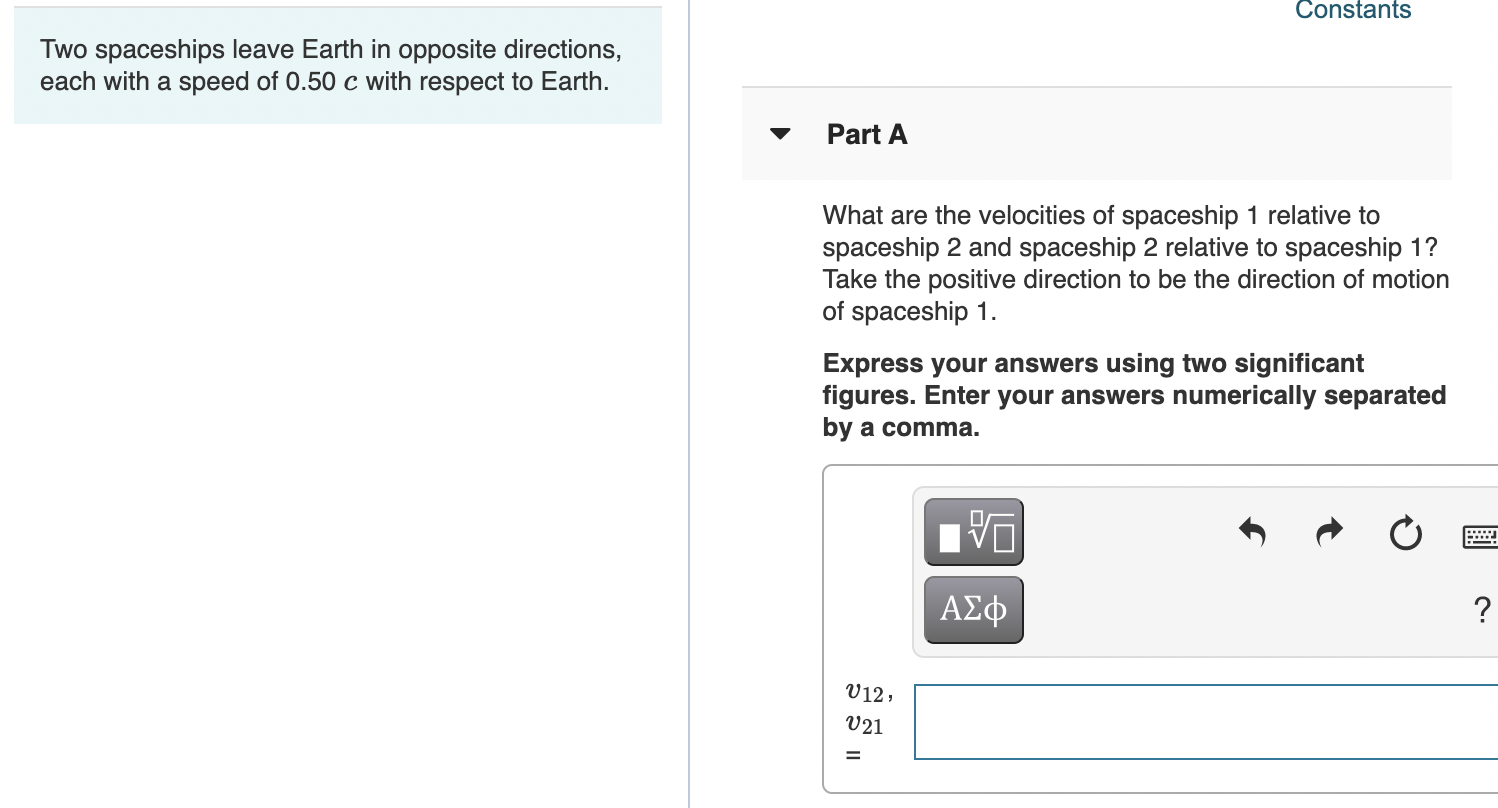Open the Constants link

1352,11
